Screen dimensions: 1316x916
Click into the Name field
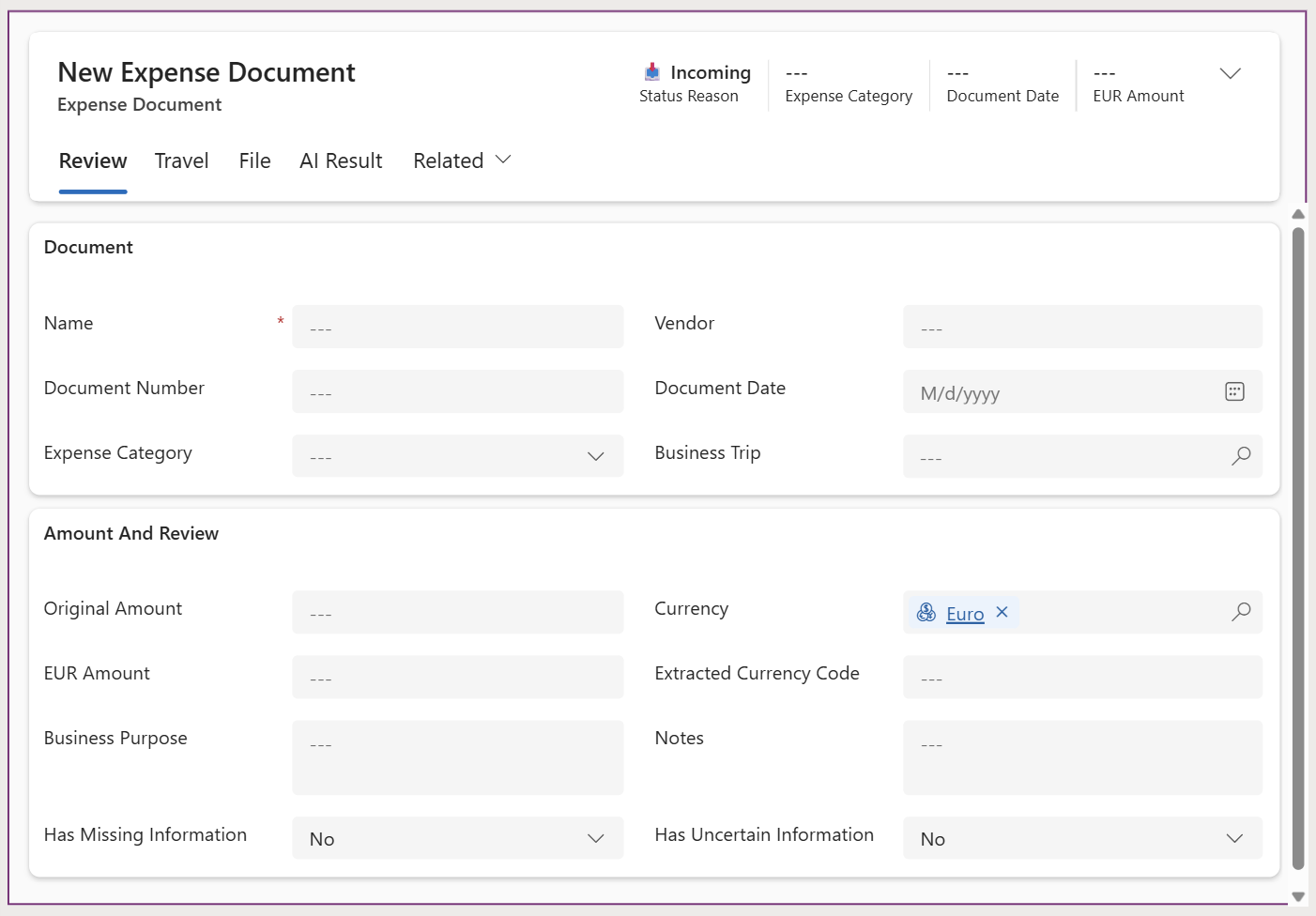coord(458,327)
